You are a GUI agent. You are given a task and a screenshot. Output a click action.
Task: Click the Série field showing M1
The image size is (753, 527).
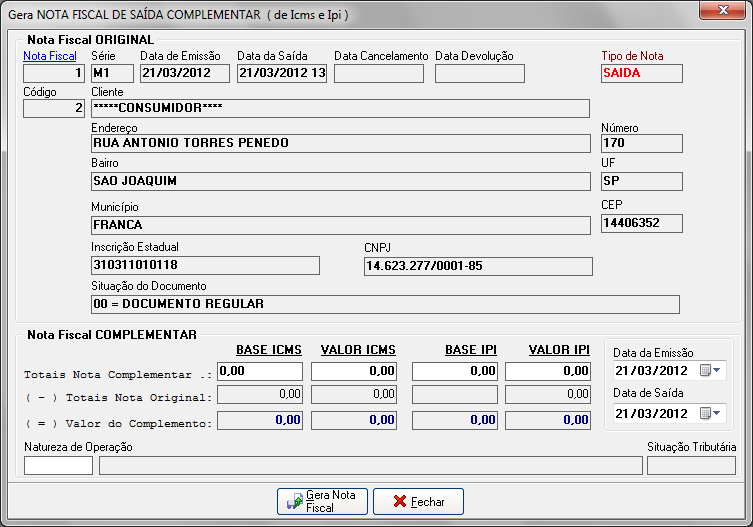(112, 74)
